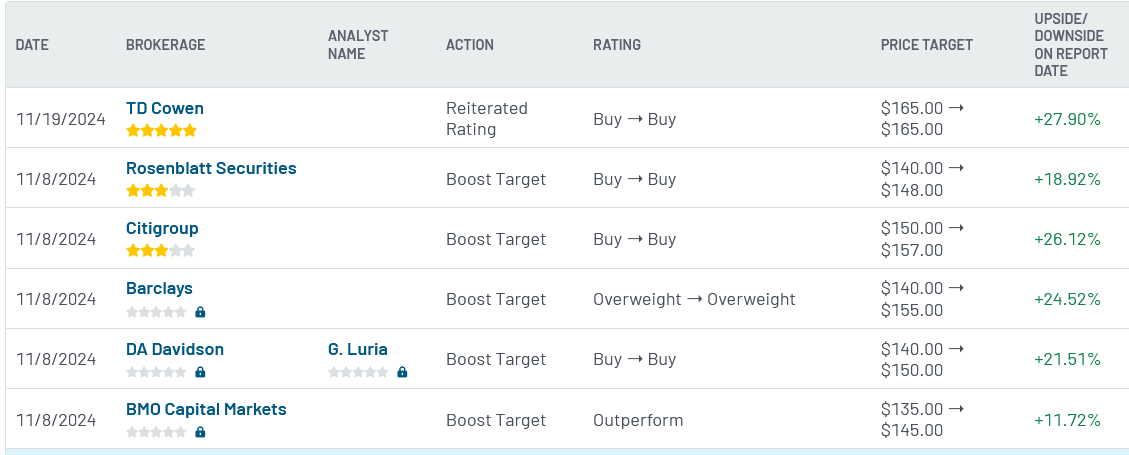Click the $140.00 → $150.00 price target
This screenshot has width=1129, height=455.
tap(922, 359)
